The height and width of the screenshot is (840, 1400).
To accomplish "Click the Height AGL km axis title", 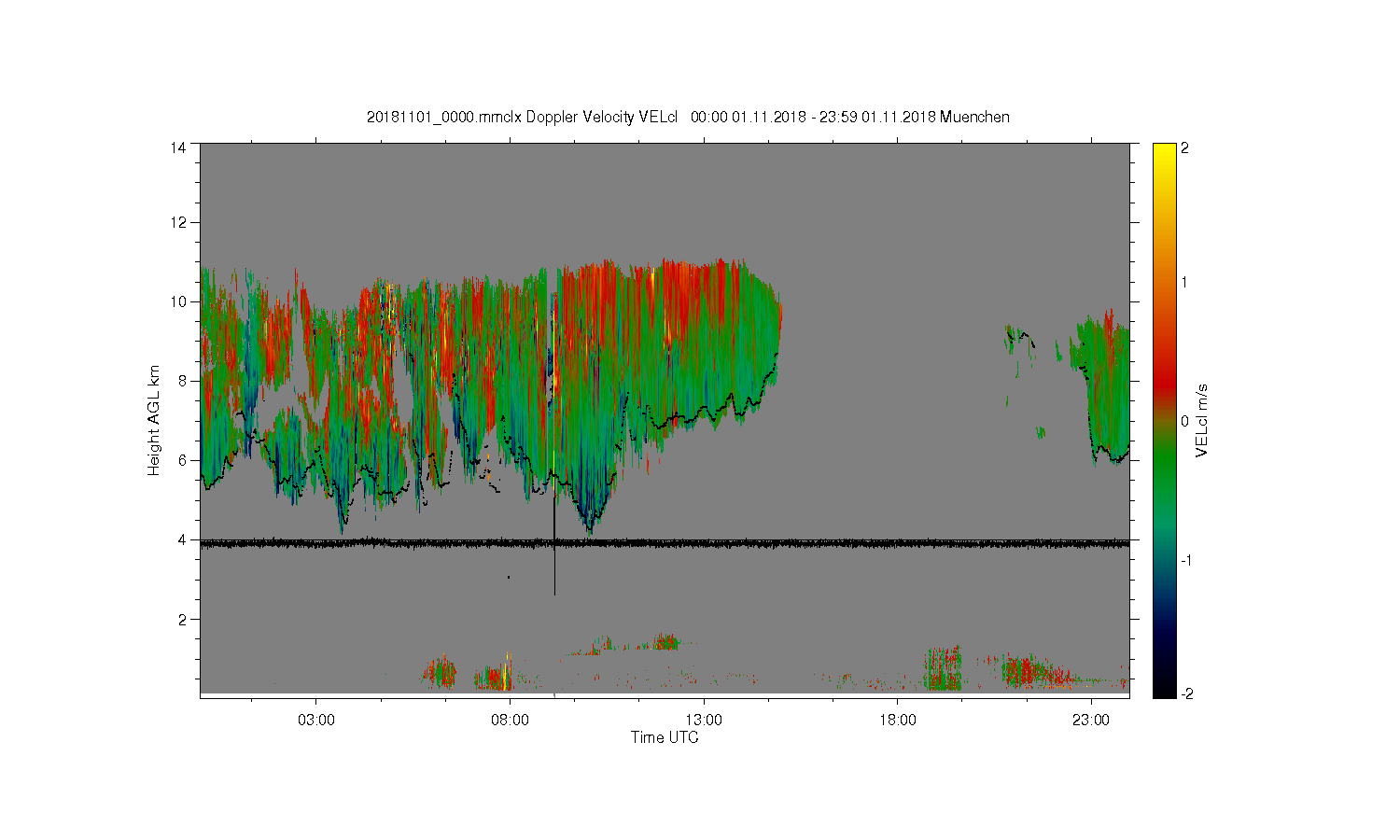I will (x=154, y=420).
